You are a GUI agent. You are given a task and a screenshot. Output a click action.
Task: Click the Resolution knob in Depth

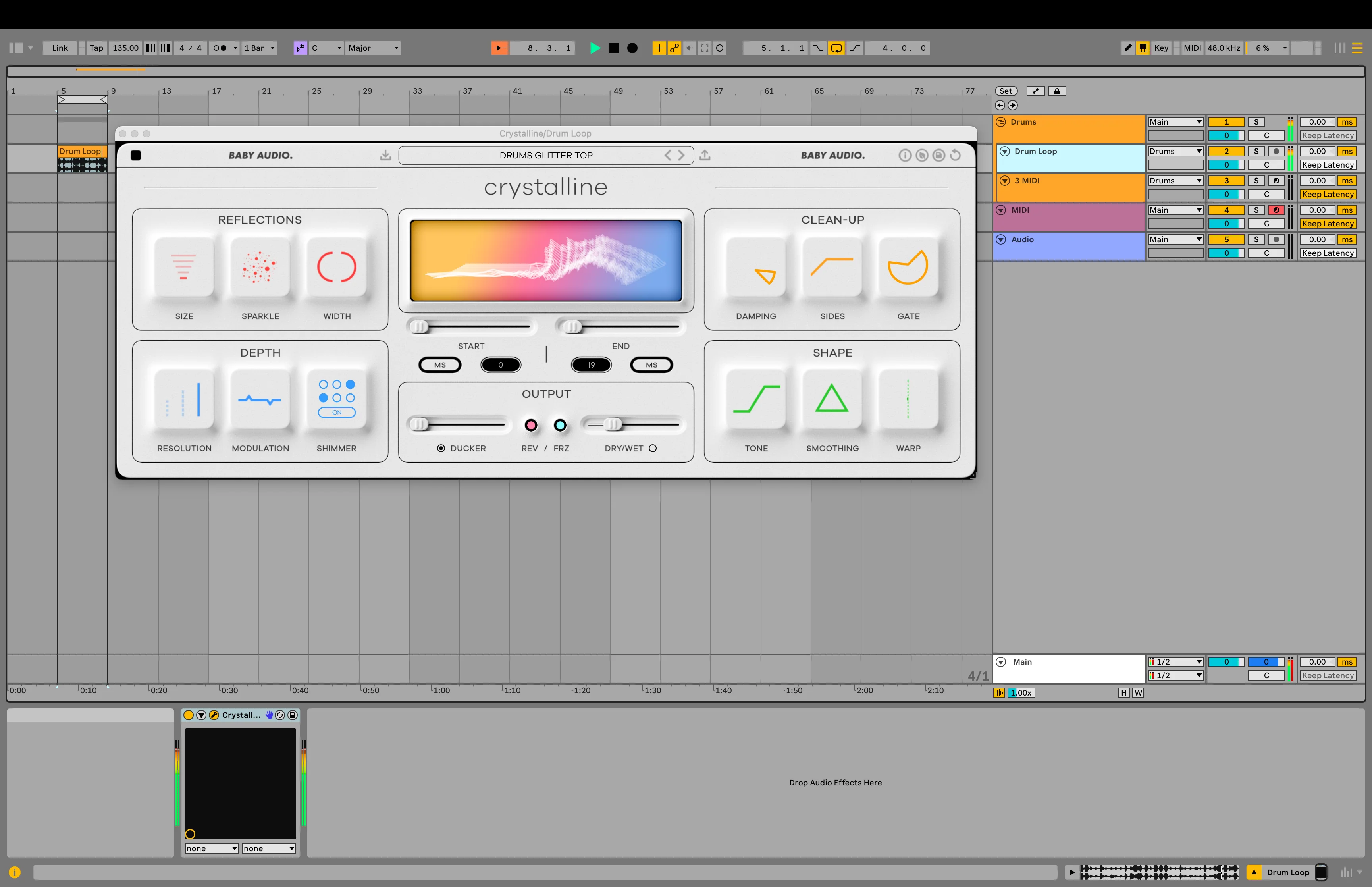click(x=184, y=399)
